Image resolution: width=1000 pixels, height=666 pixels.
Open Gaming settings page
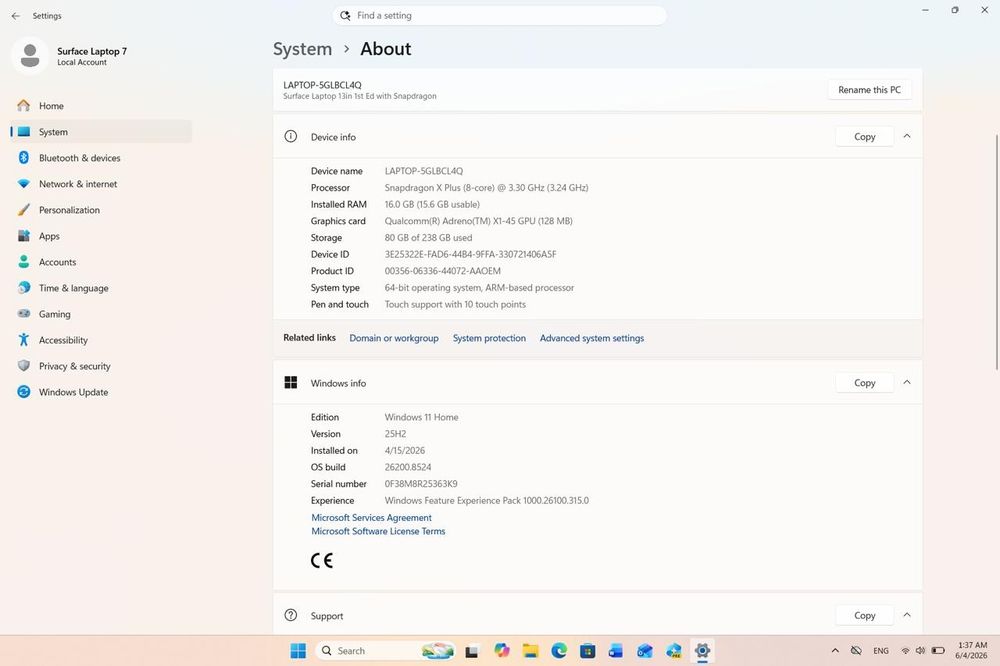tap(101, 314)
